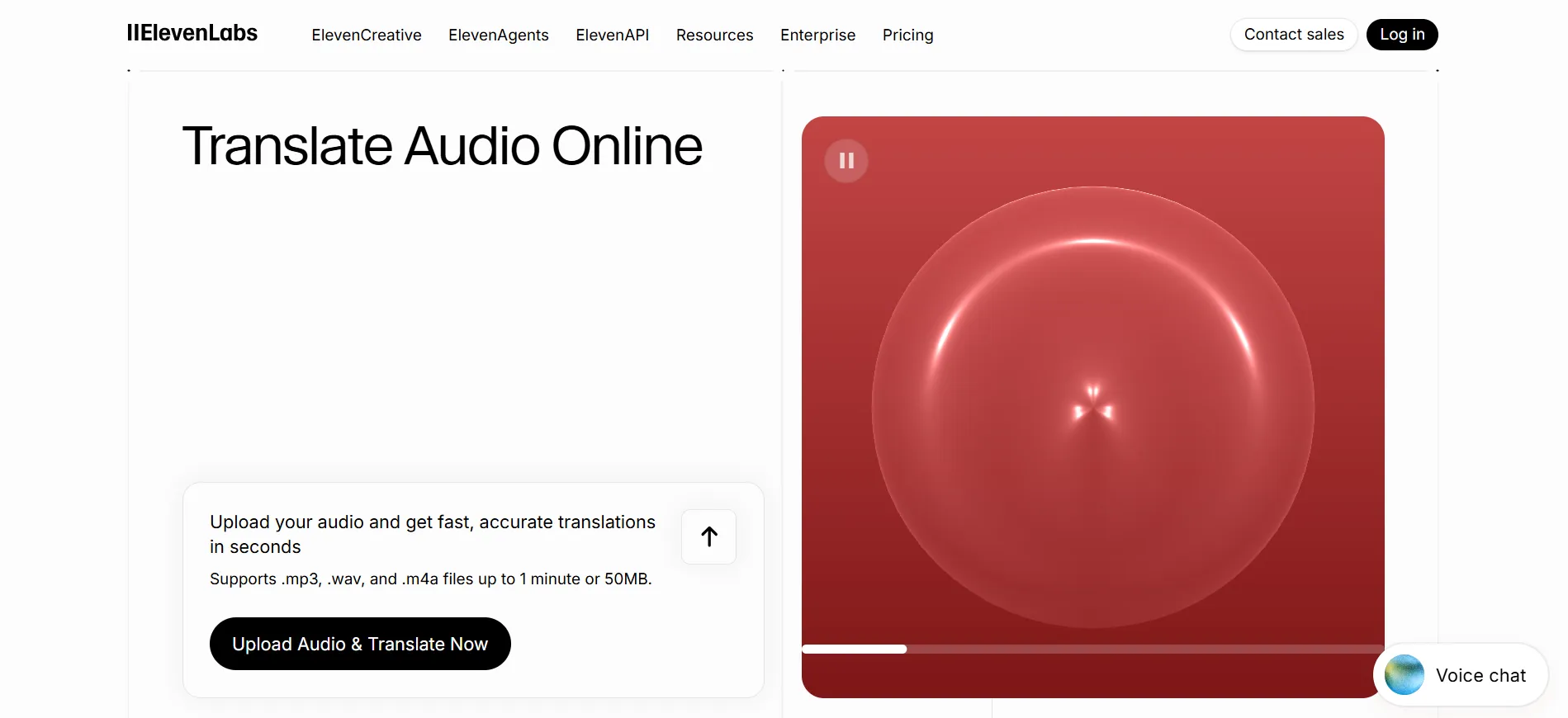
Task: Open the Resources menu
Action: coord(715,35)
